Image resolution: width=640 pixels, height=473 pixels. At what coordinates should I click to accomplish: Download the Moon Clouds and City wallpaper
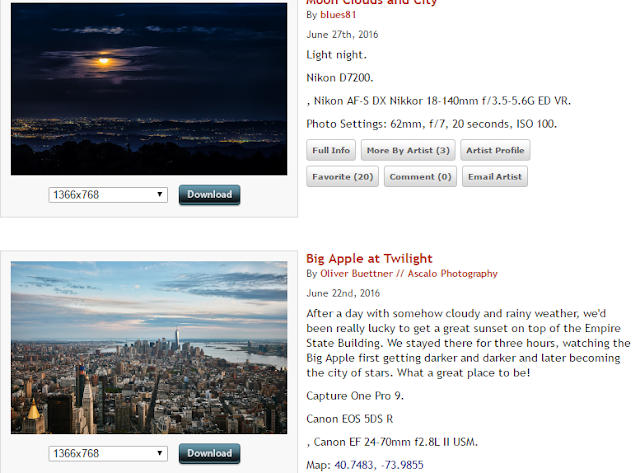(x=209, y=195)
